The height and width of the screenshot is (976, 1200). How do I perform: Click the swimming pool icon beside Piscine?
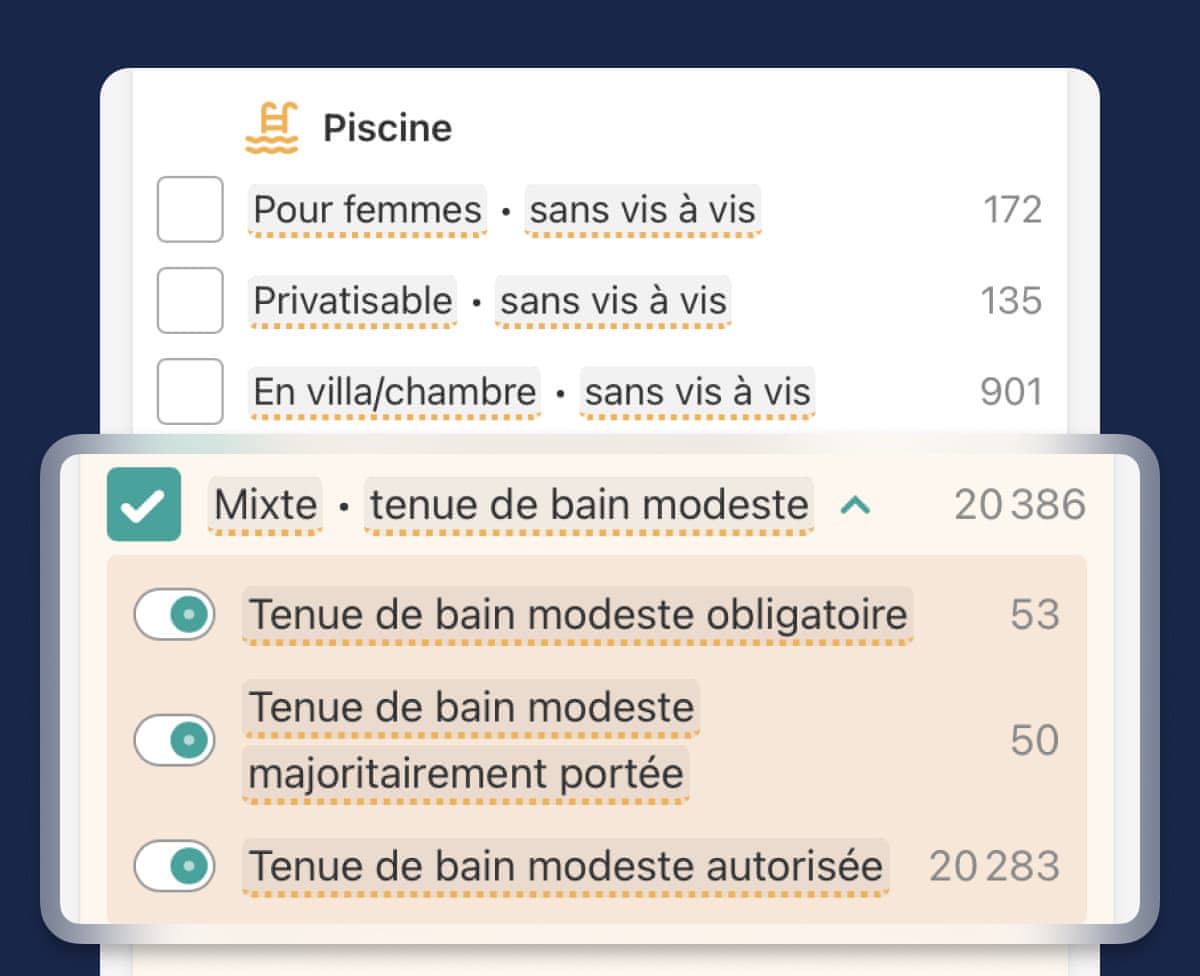point(272,129)
